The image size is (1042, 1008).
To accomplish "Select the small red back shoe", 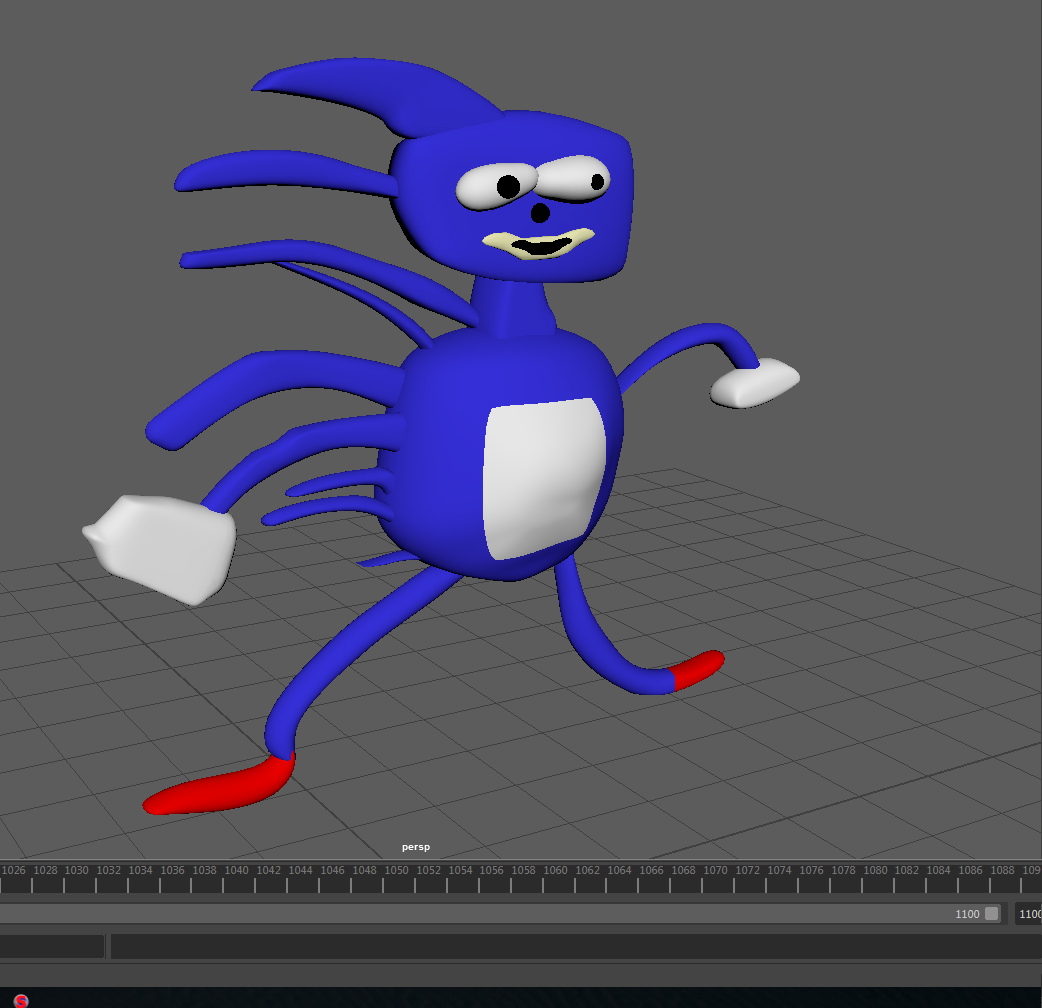I will tap(698, 668).
